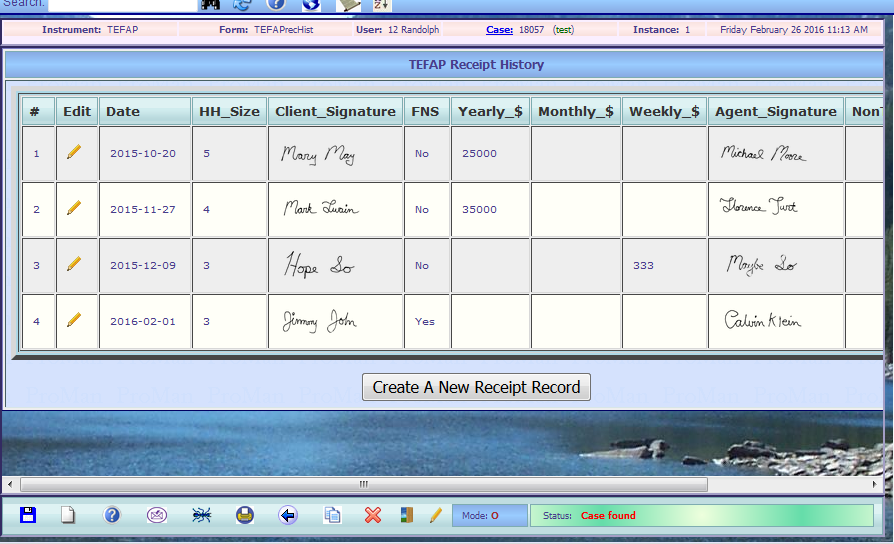894x544 pixels.
Task: Open the Case link in the header
Action: point(499,30)
